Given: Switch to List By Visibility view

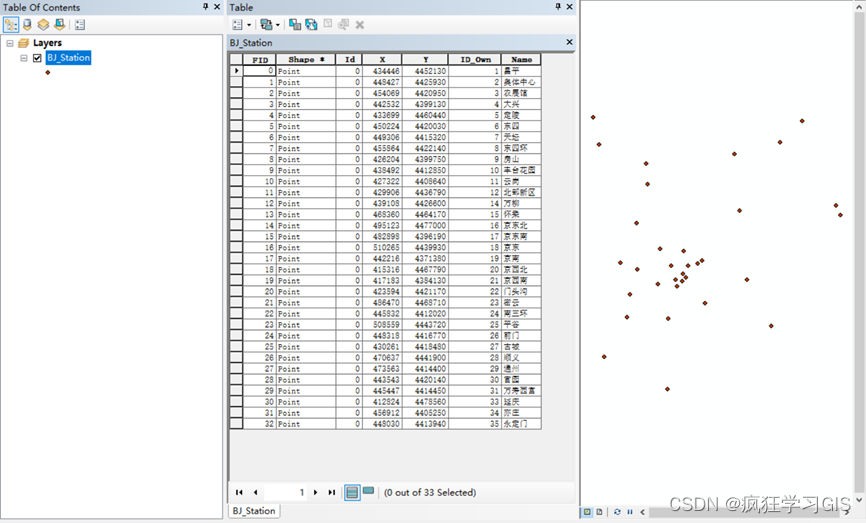Looking at the screenshot, I should [43, 24].
